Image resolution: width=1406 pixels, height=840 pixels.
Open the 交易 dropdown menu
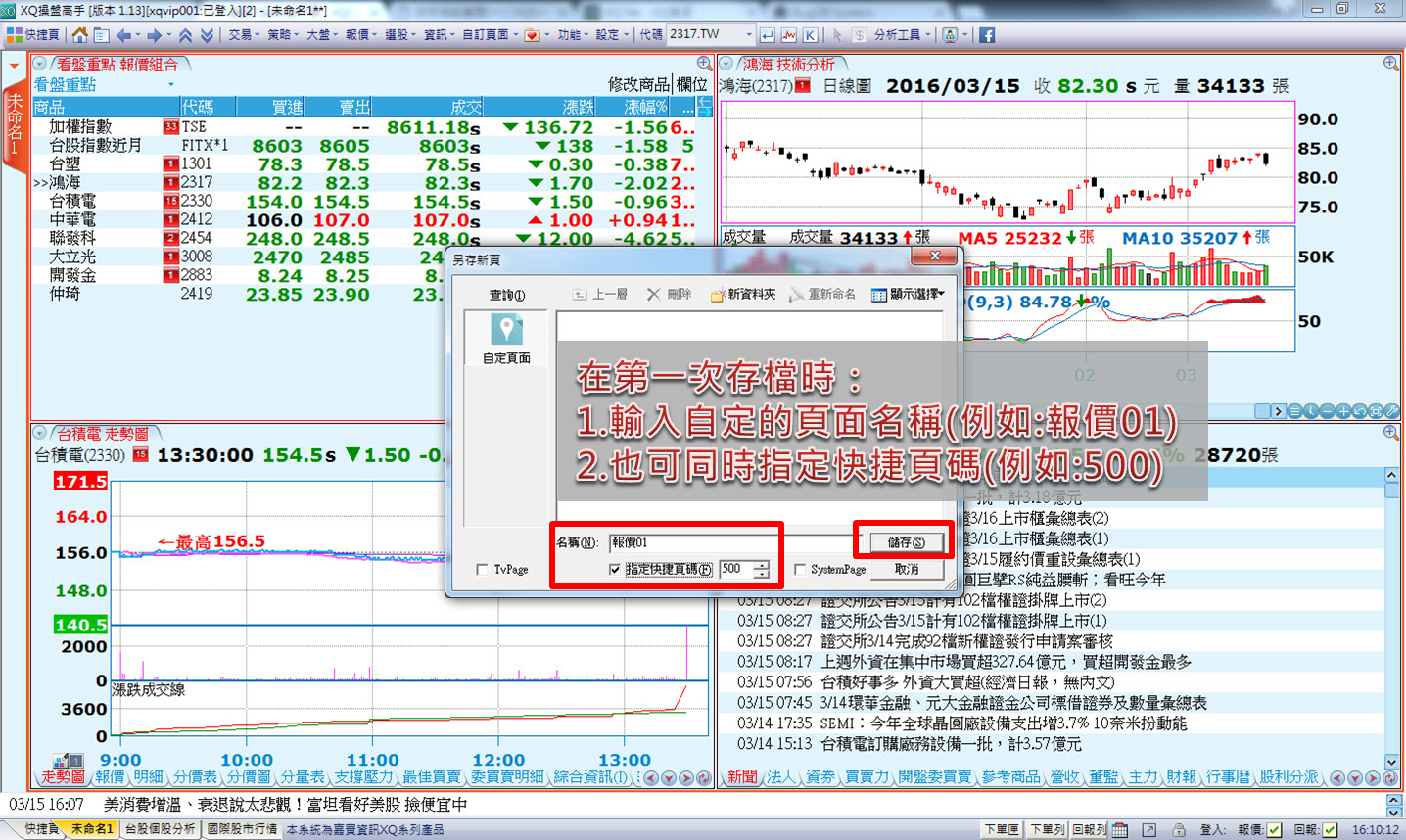(244, 35)
